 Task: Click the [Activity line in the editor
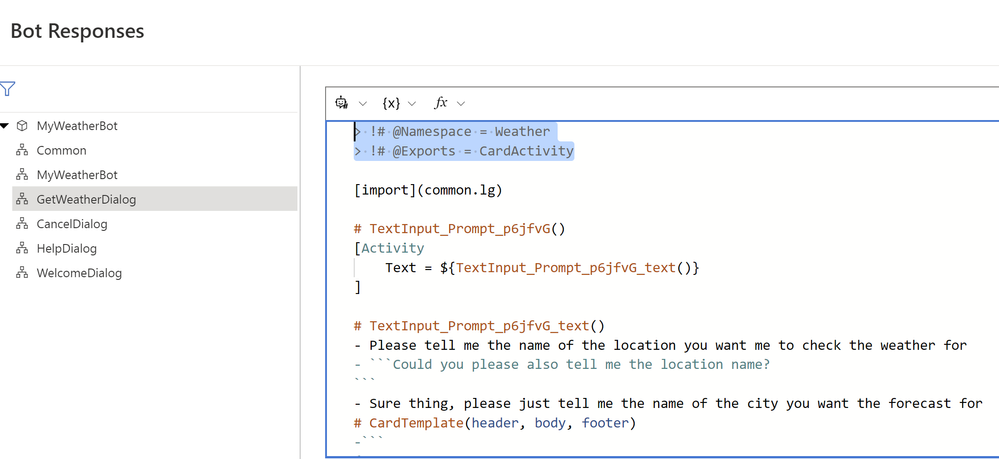point(389,248)
